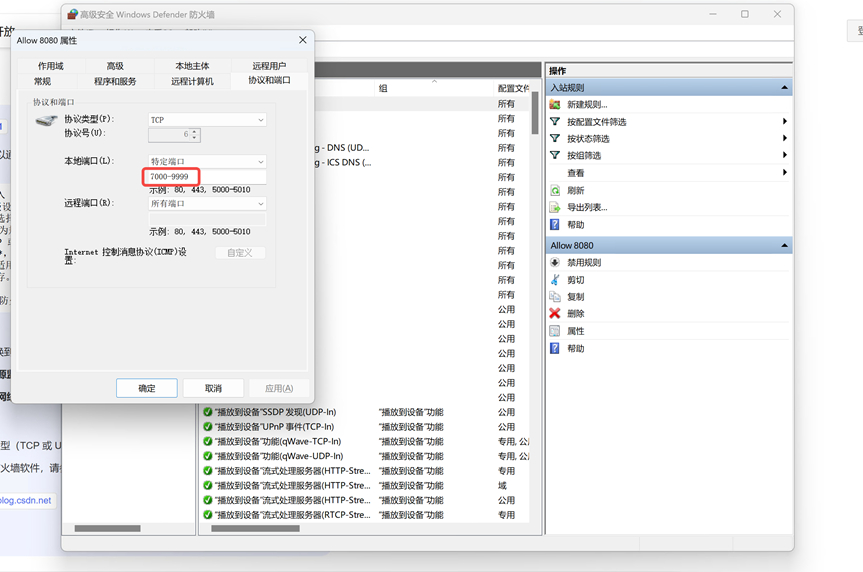Click the filter by profile funnel icon
This screenshot has height=572, width=863.
coord(555,122)
